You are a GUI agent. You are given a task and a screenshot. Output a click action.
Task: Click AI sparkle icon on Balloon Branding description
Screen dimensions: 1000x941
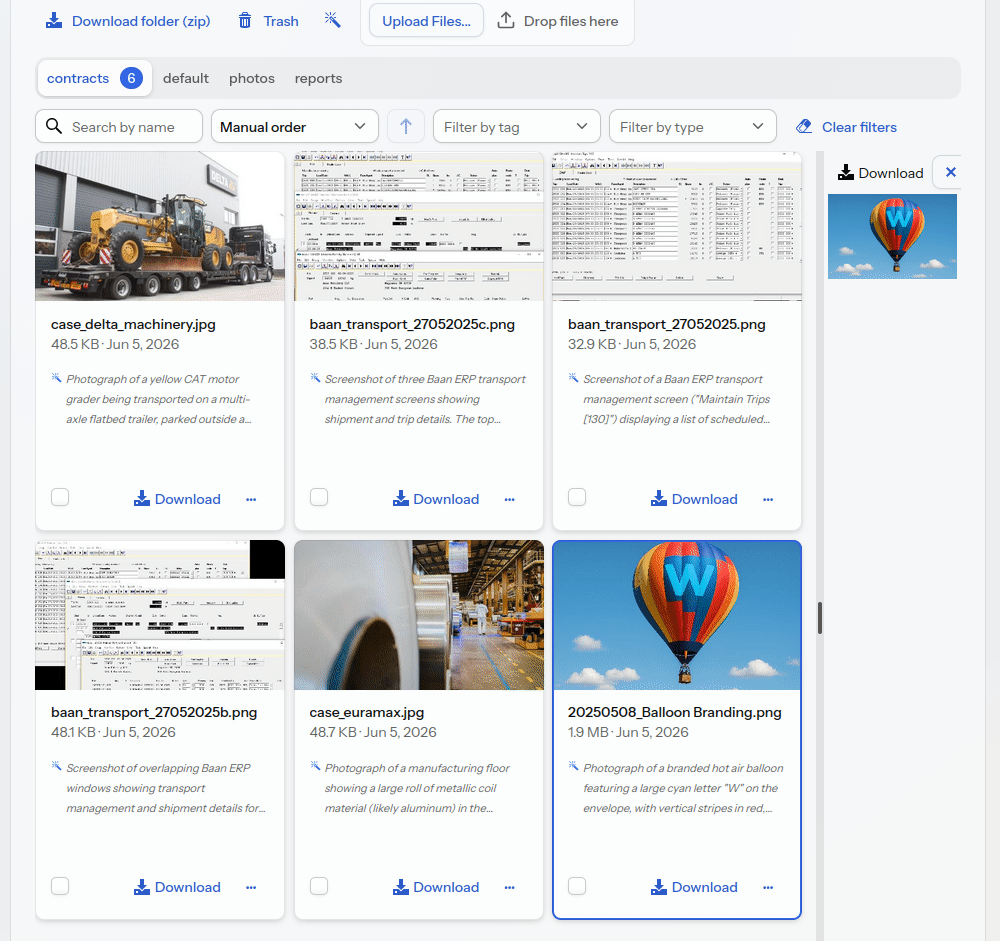[573, 766]
